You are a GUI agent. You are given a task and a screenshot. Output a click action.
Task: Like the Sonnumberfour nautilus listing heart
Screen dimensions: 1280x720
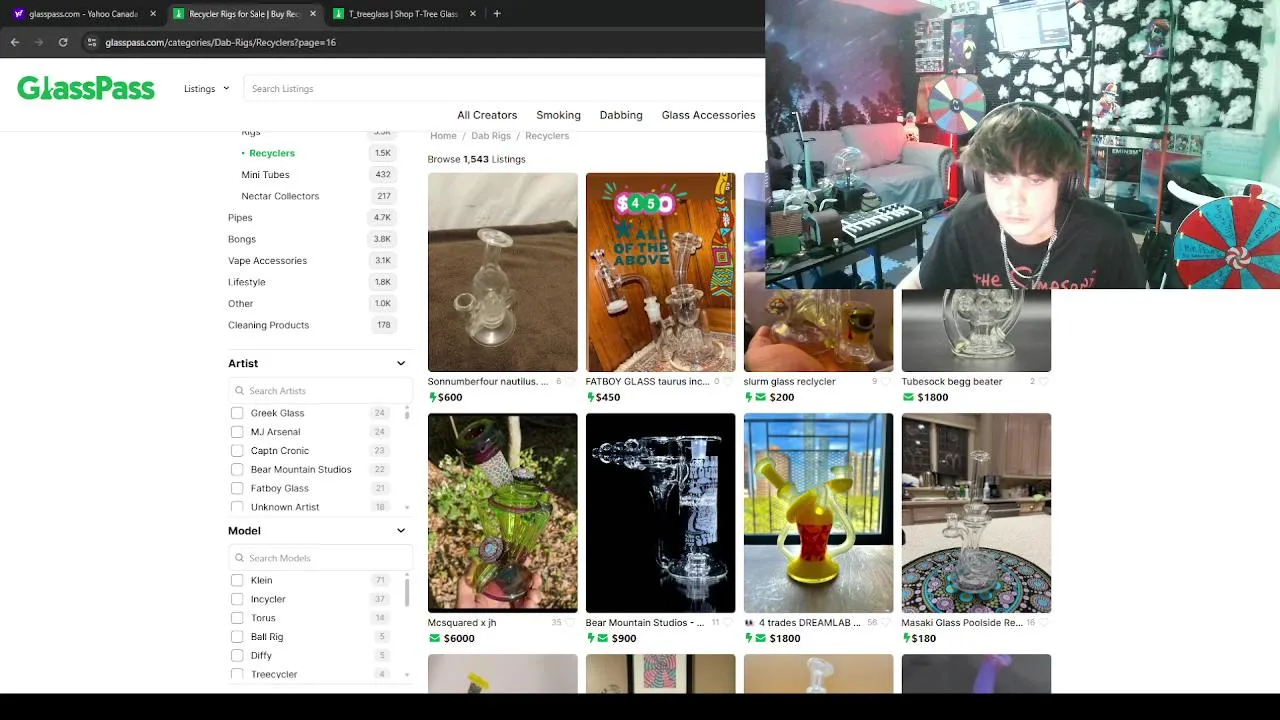571,382
